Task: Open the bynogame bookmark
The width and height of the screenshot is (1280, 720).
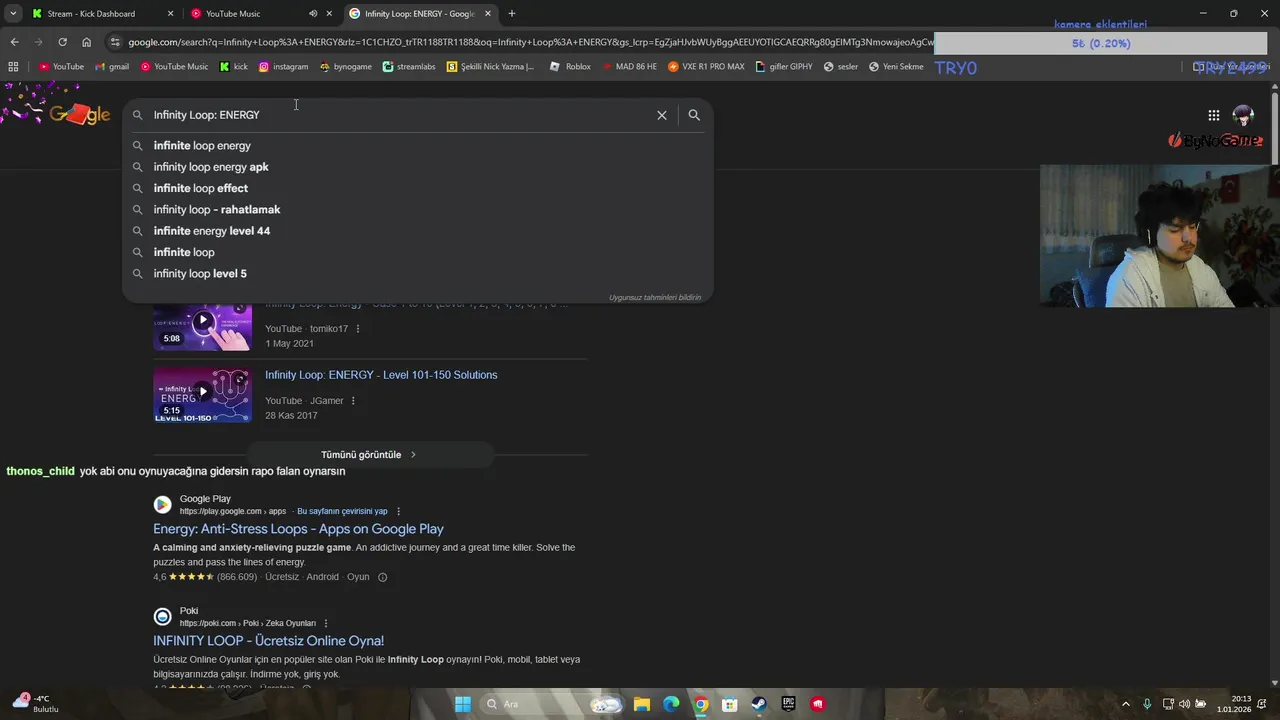Action: [x=345, y=67]
